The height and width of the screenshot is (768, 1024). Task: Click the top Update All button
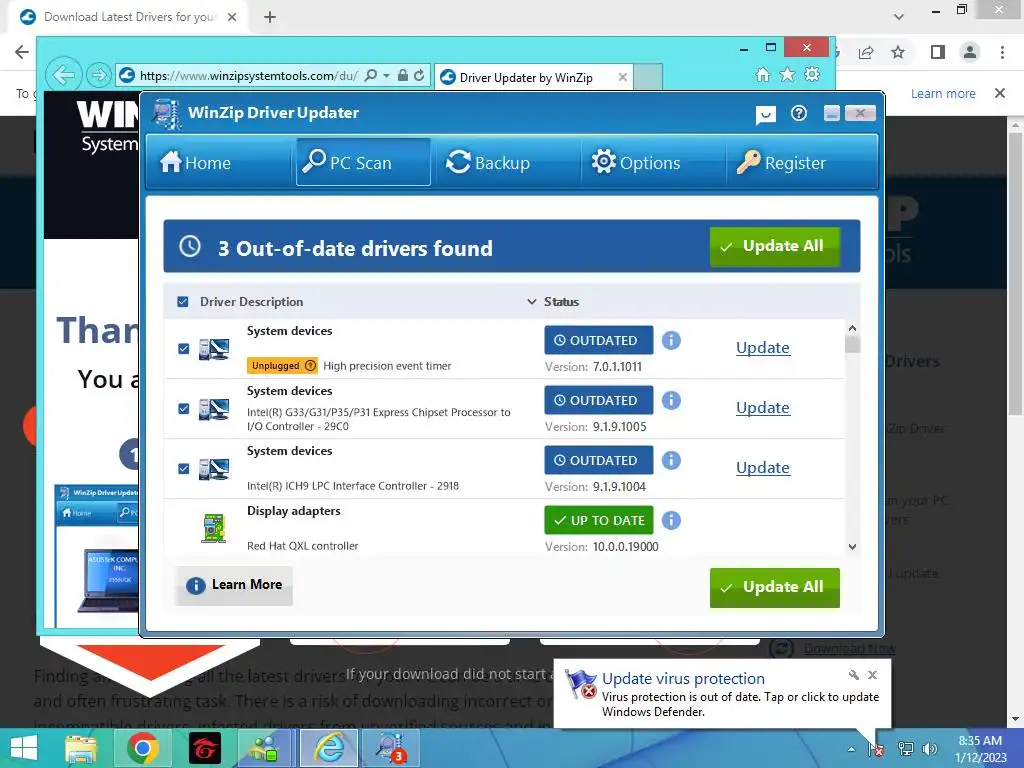point(774,246)
